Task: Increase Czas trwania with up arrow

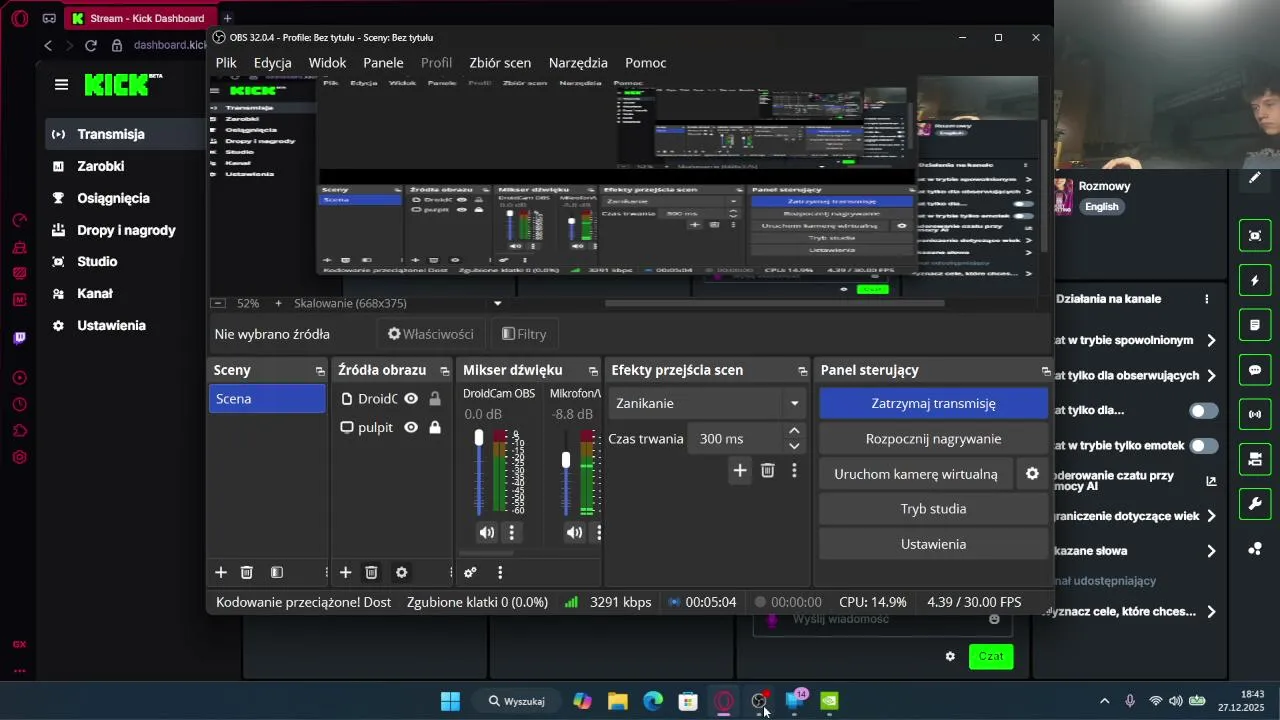Action: click(x=794, y=432)
